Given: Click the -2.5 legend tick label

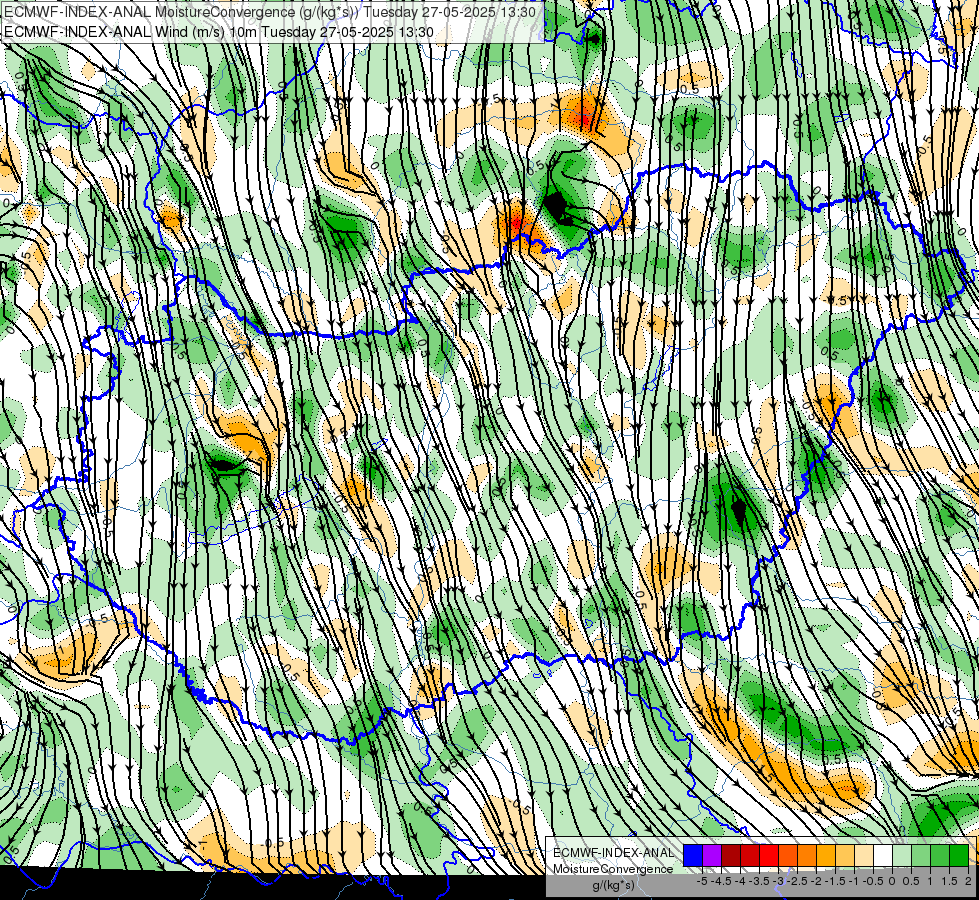Looking at the screenshot, I should [797, 881].
